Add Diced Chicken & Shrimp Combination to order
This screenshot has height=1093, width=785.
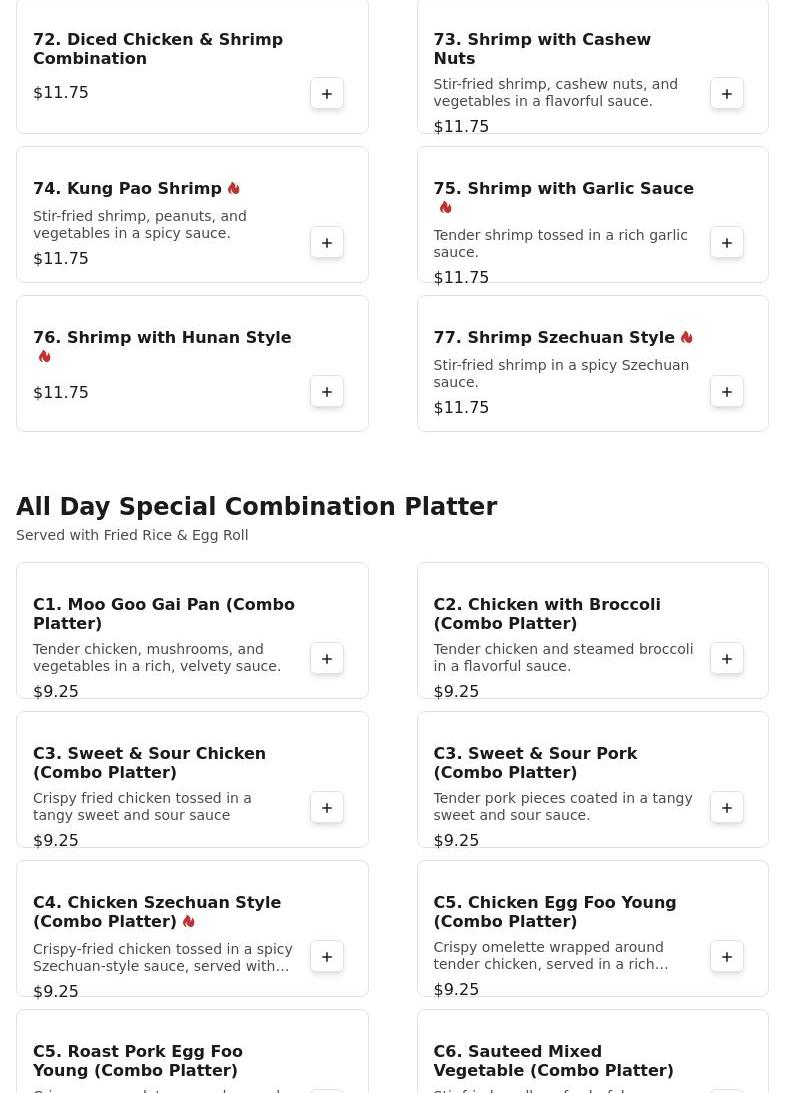(327, 94)
